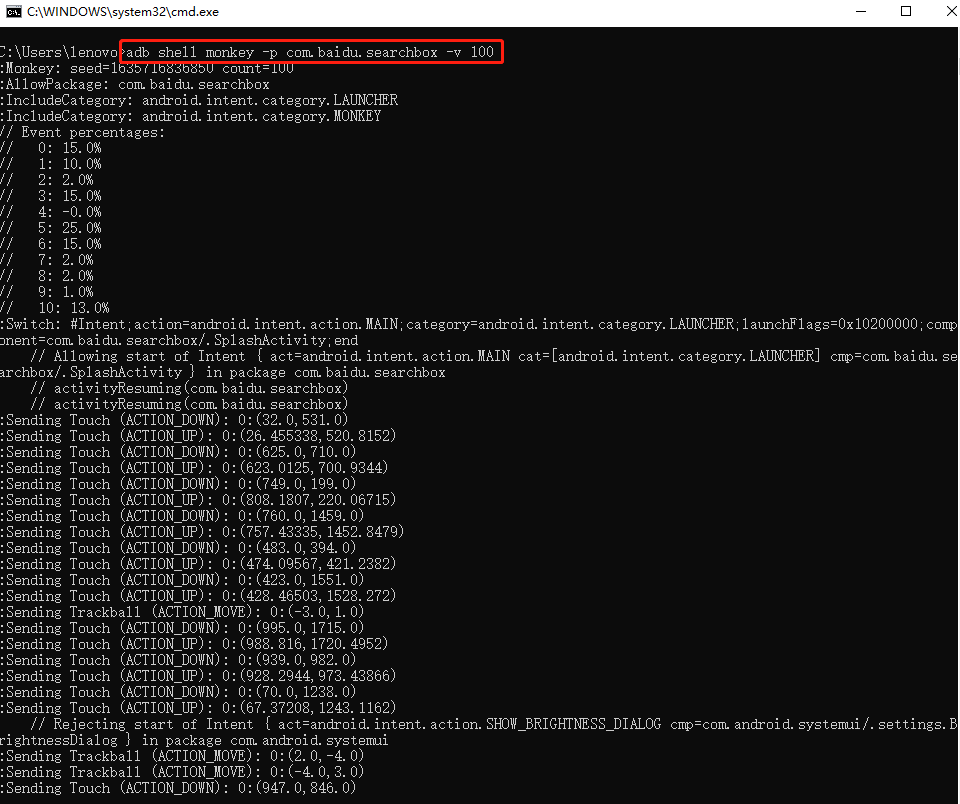Click the Sending Trackball ACTION_MOVE line

(160, 612)
